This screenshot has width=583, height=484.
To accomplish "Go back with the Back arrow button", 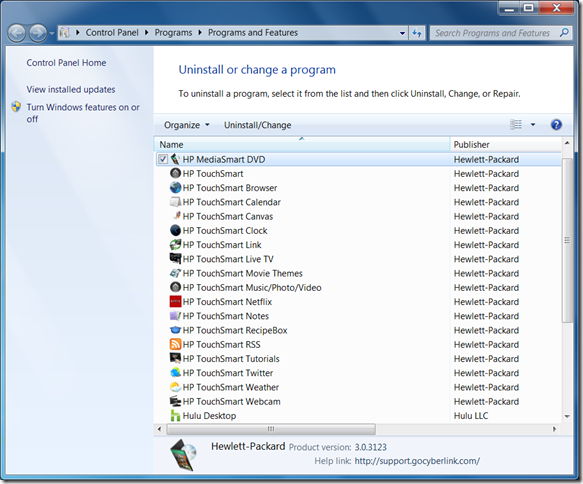I will coord(16,33).
